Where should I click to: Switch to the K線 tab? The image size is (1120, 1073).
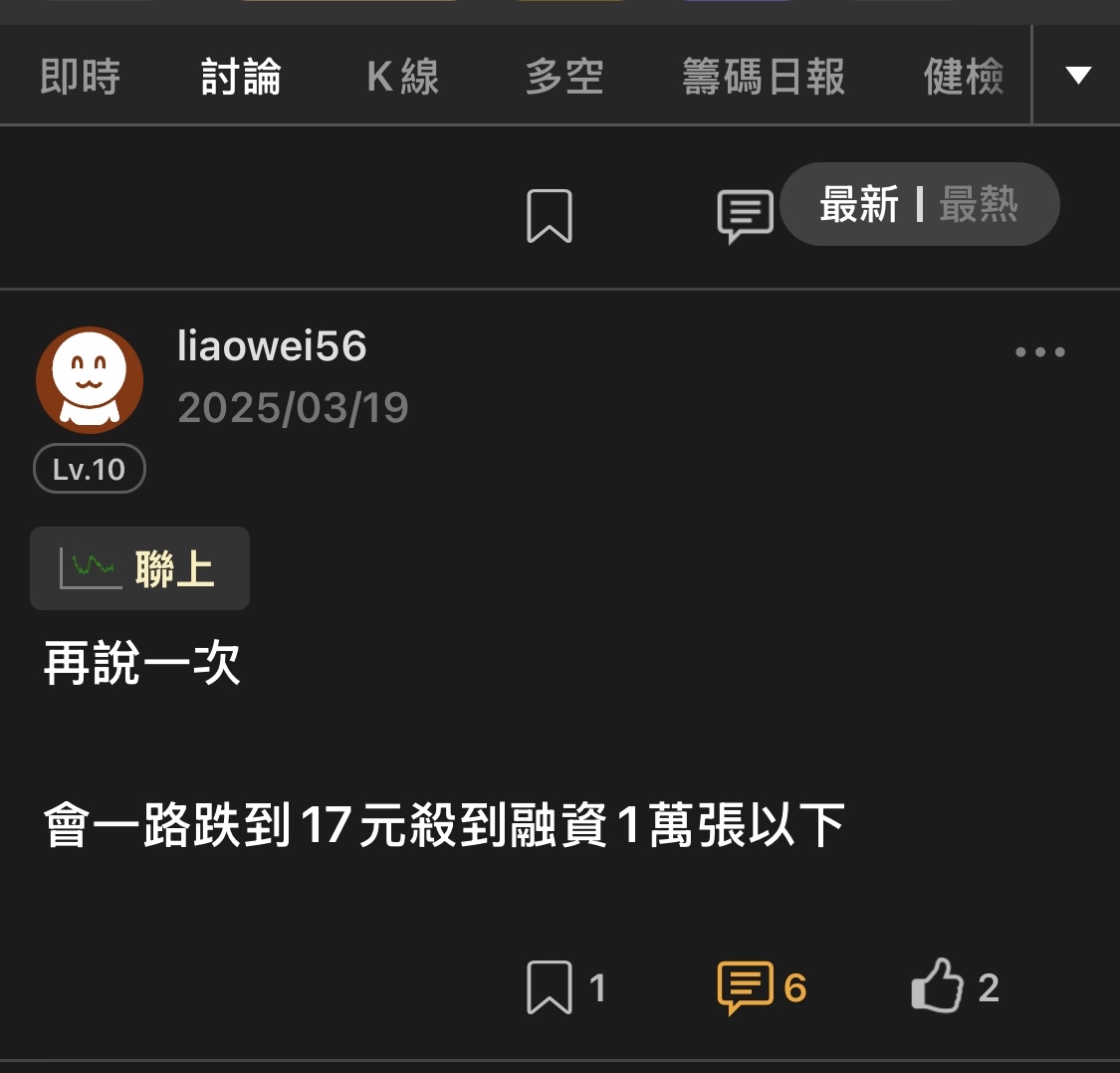(x=403, y=76)
